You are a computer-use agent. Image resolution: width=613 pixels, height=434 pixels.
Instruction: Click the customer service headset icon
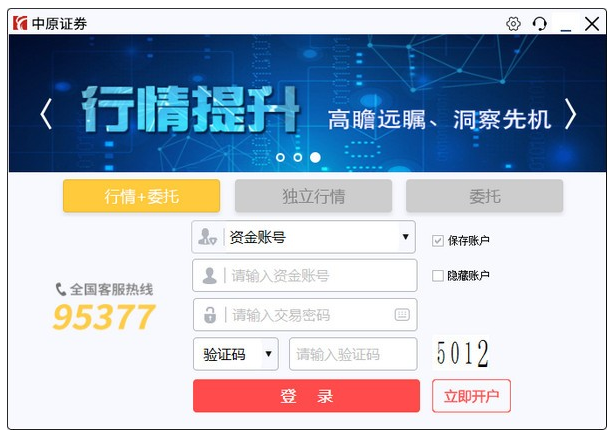540,24
